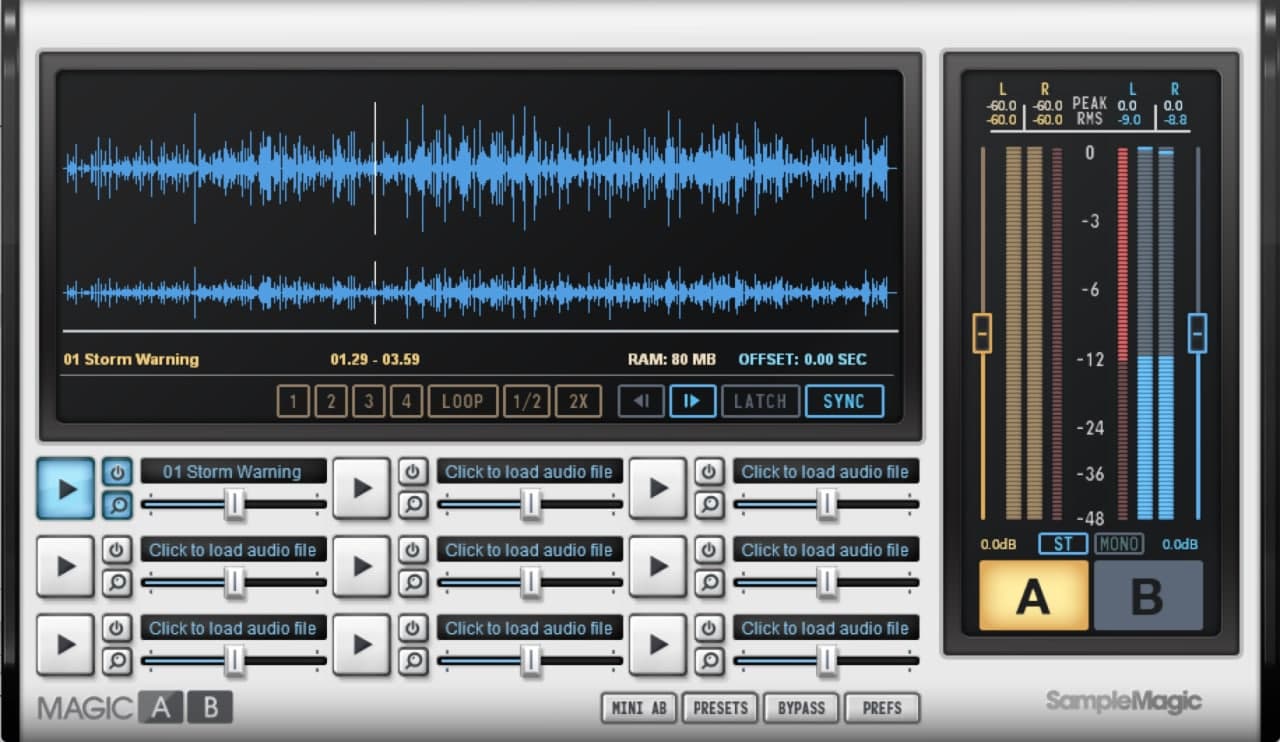Open the MINI AB view

tap(639, 708)
